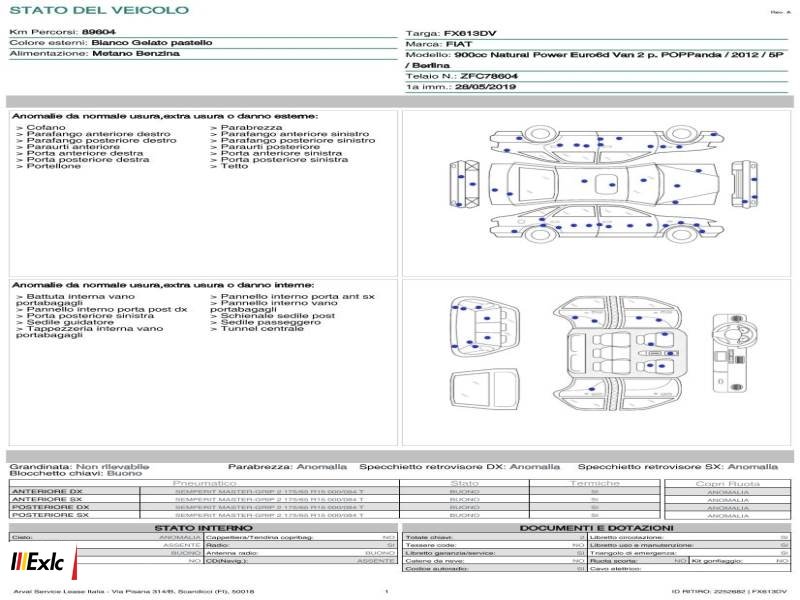
Task: Click the windshield glass diagram
Action: 484,389
